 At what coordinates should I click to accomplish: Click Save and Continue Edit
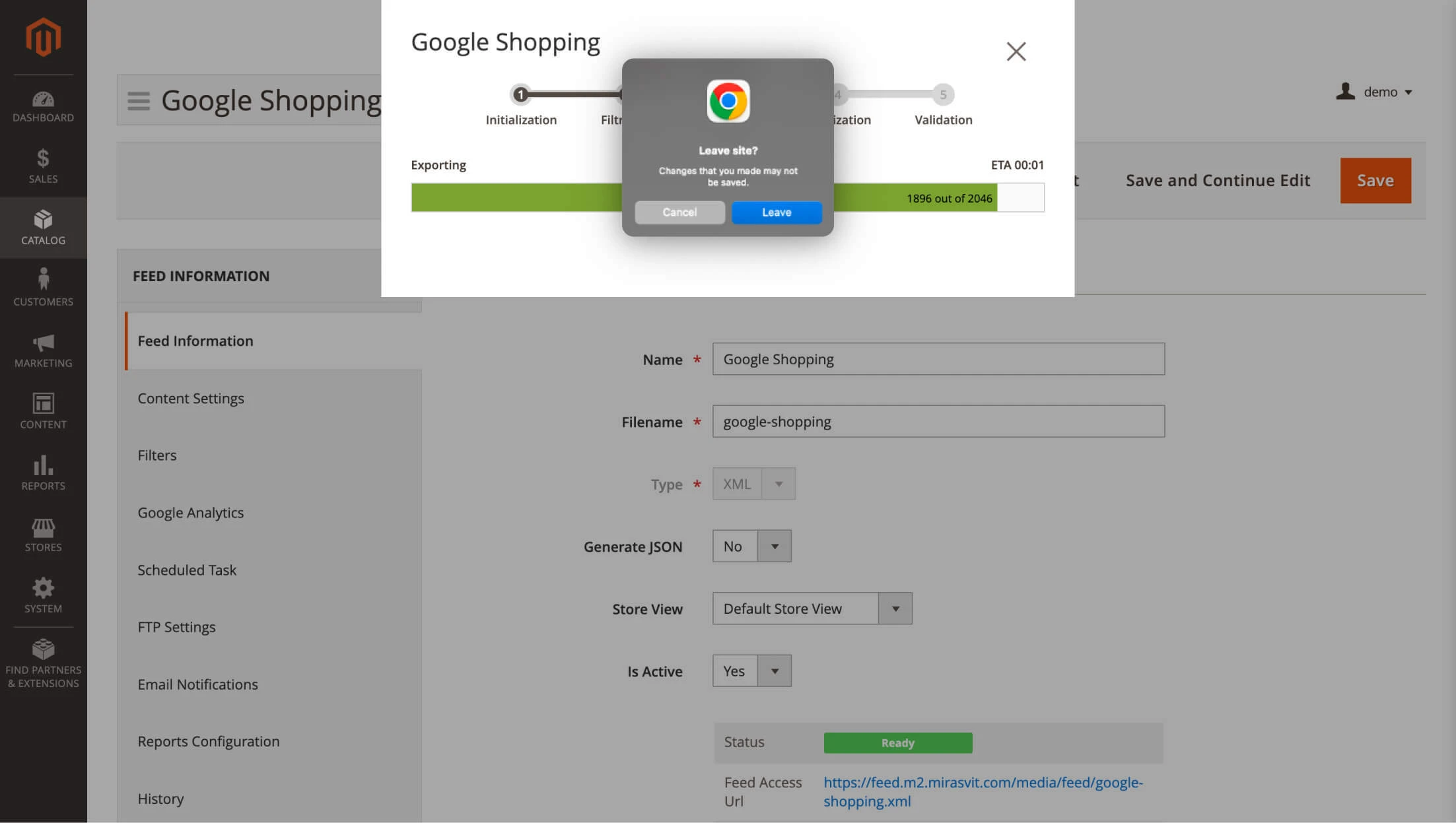pyautogui.click(x=1217, y=180)
